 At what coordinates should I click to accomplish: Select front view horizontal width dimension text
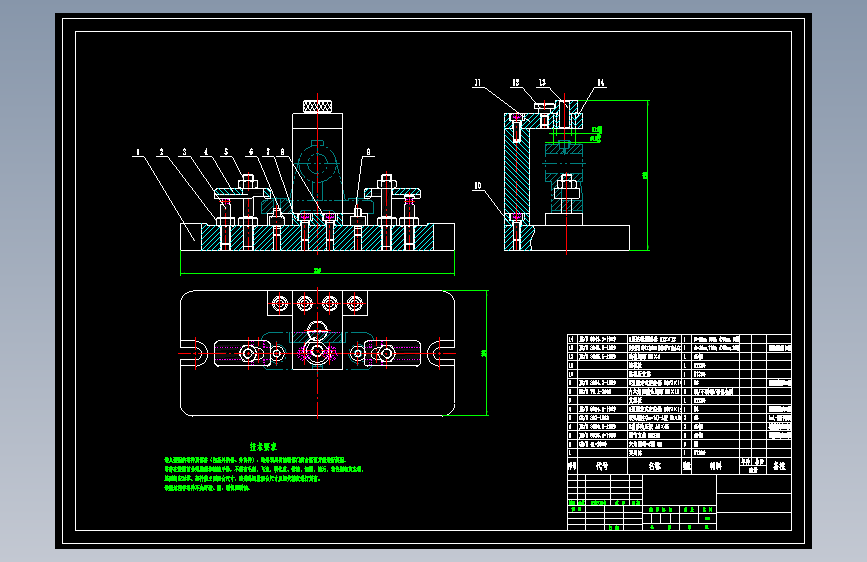[317, 270]
